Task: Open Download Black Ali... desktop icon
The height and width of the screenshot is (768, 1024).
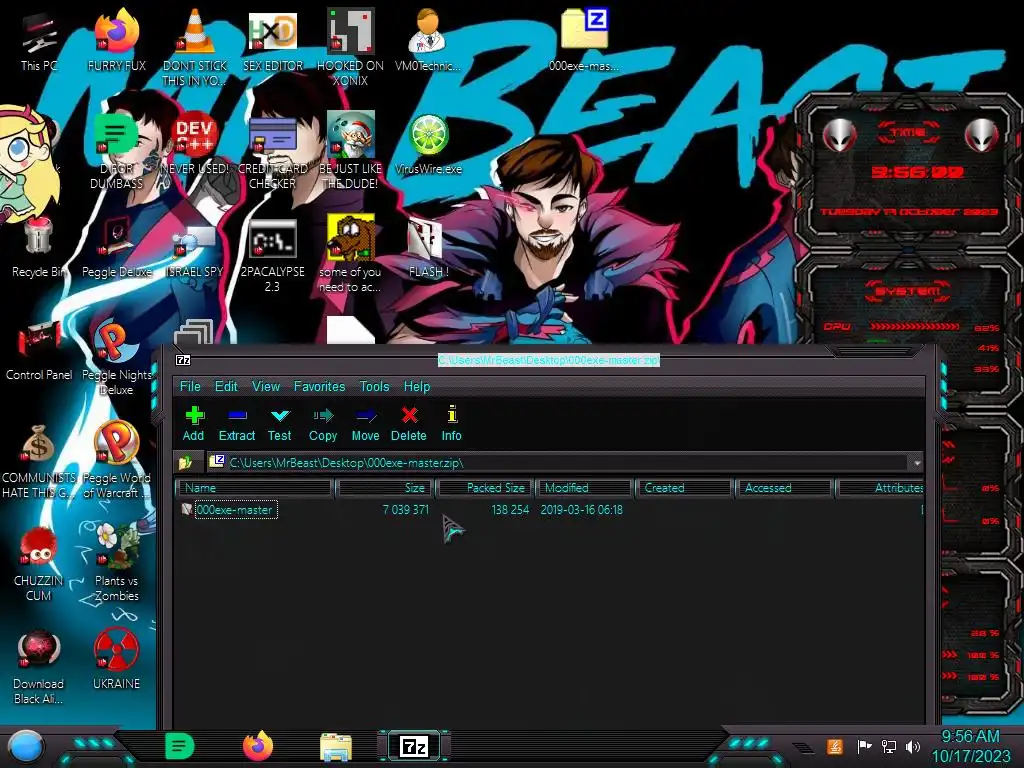Action: pyautogui.click(x=39, y=667)
